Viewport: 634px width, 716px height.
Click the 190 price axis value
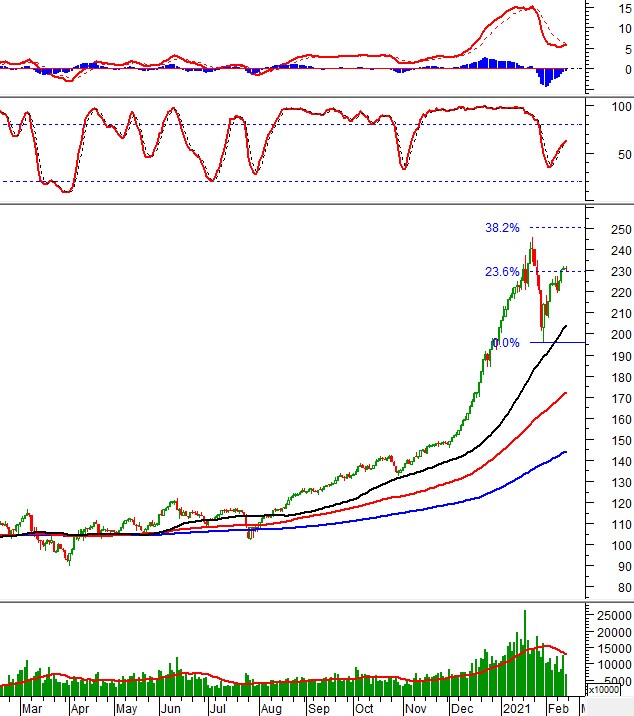621,356
